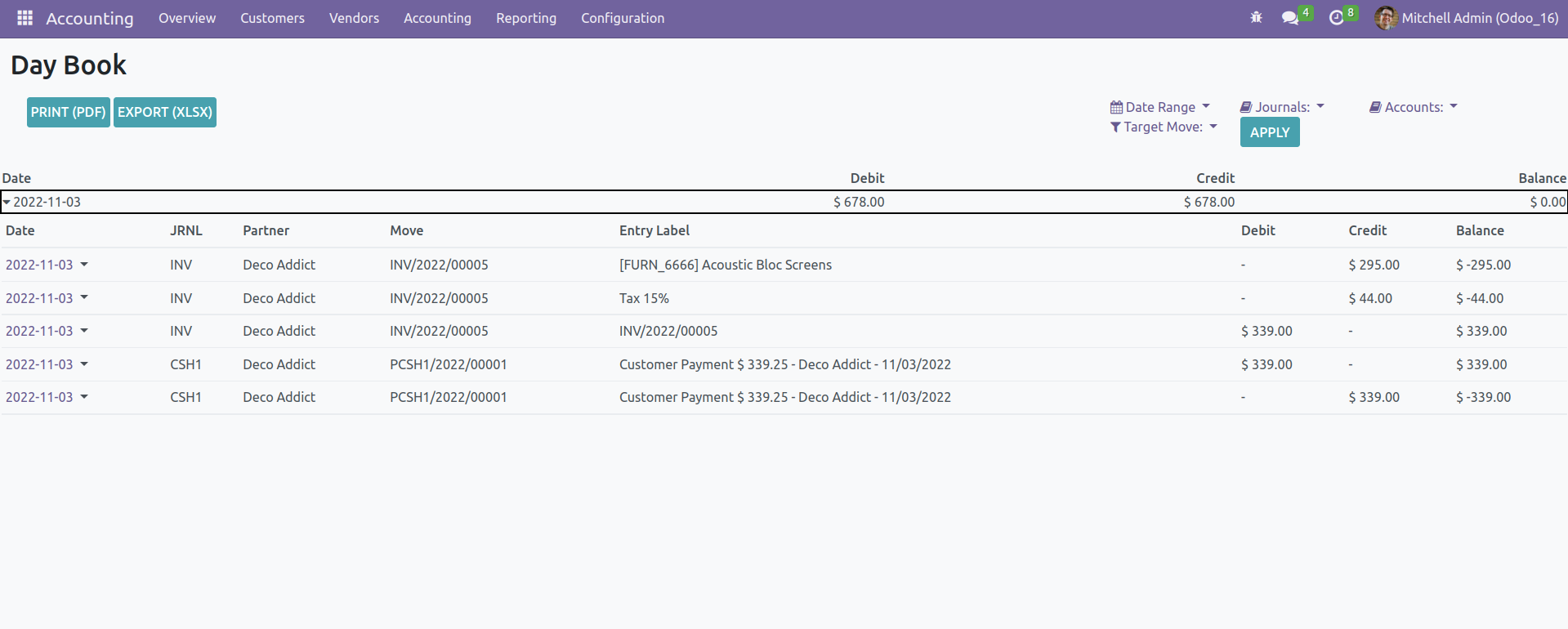
Task: Click the calendar icon beside Date Range
Action: (x=1116, y=107)
